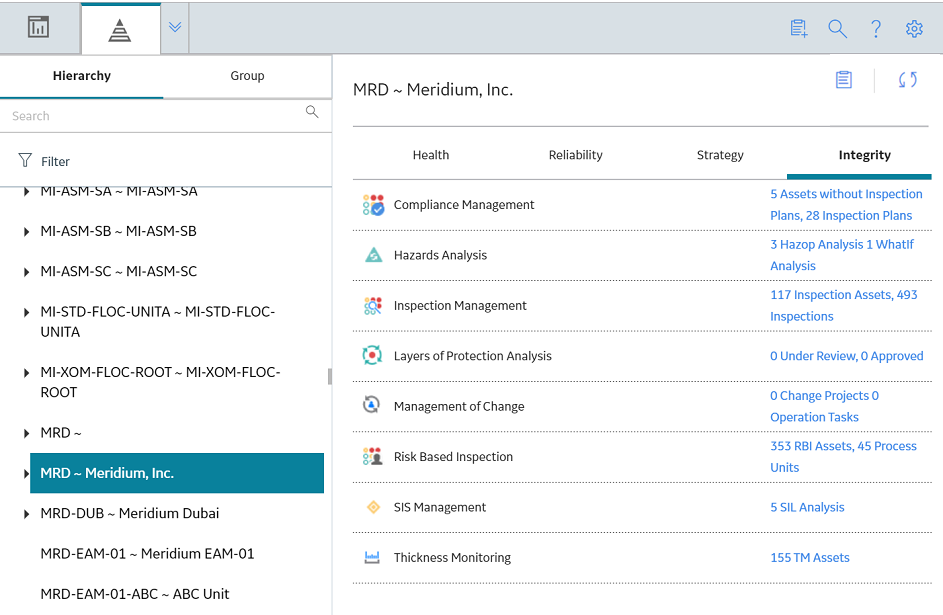This screenshot has height=615, width=943.
Task: Switch to the Group tab
Action: point(247,76)
